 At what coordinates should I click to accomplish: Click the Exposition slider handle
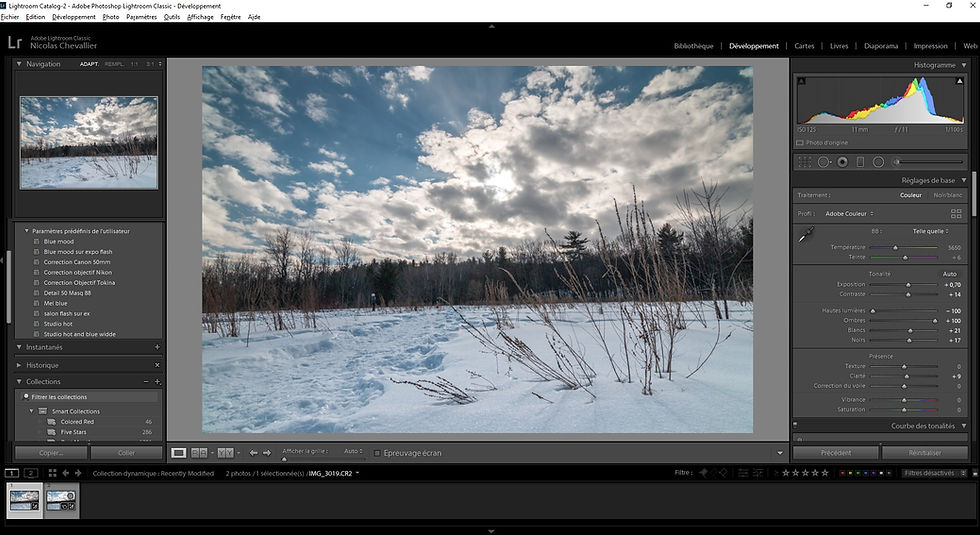[x=908, y=285]
